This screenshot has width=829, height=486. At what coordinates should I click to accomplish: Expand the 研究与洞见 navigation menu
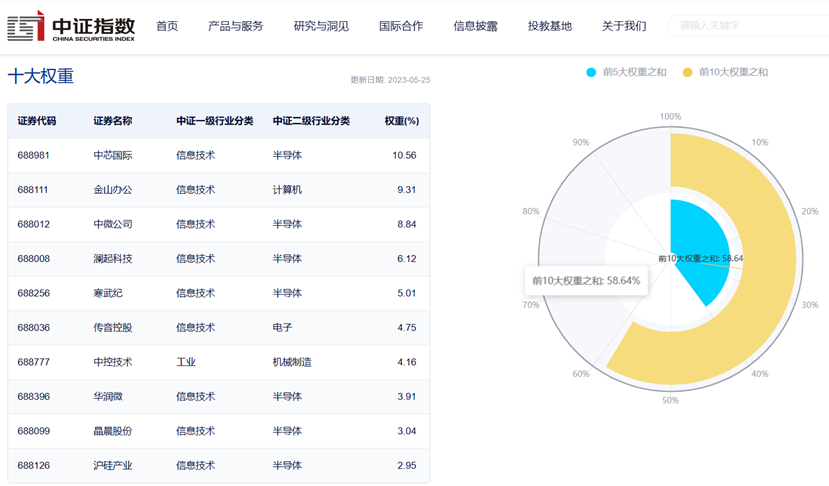coord(321,26)
